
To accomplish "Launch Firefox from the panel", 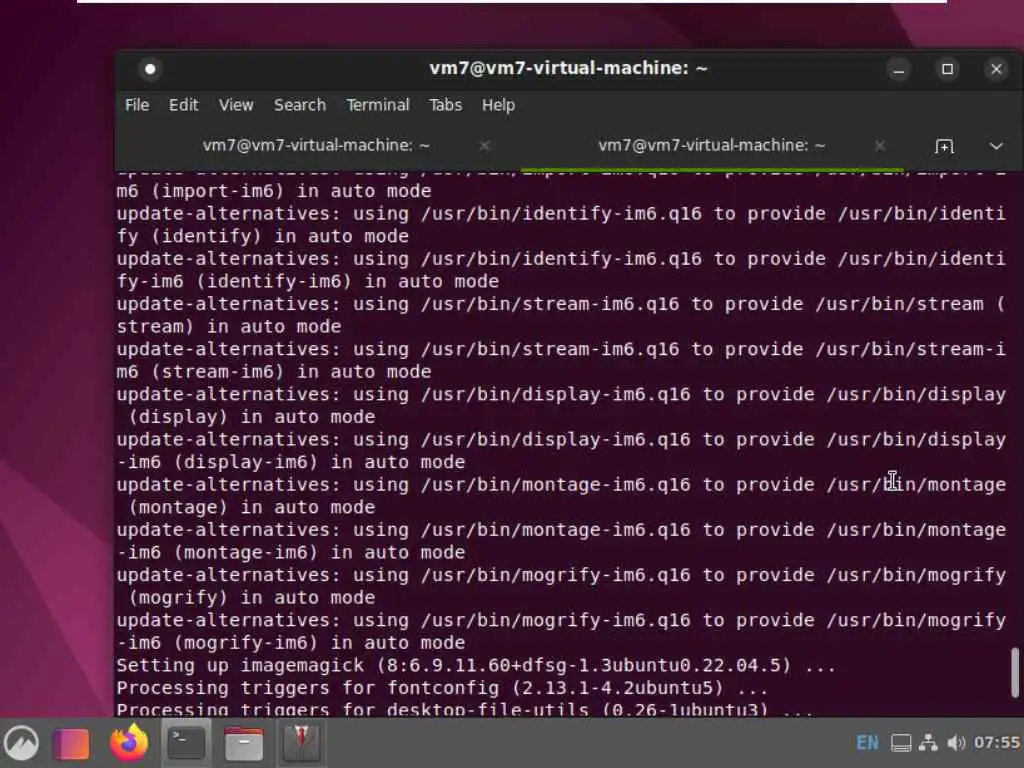I will point(129,743).
